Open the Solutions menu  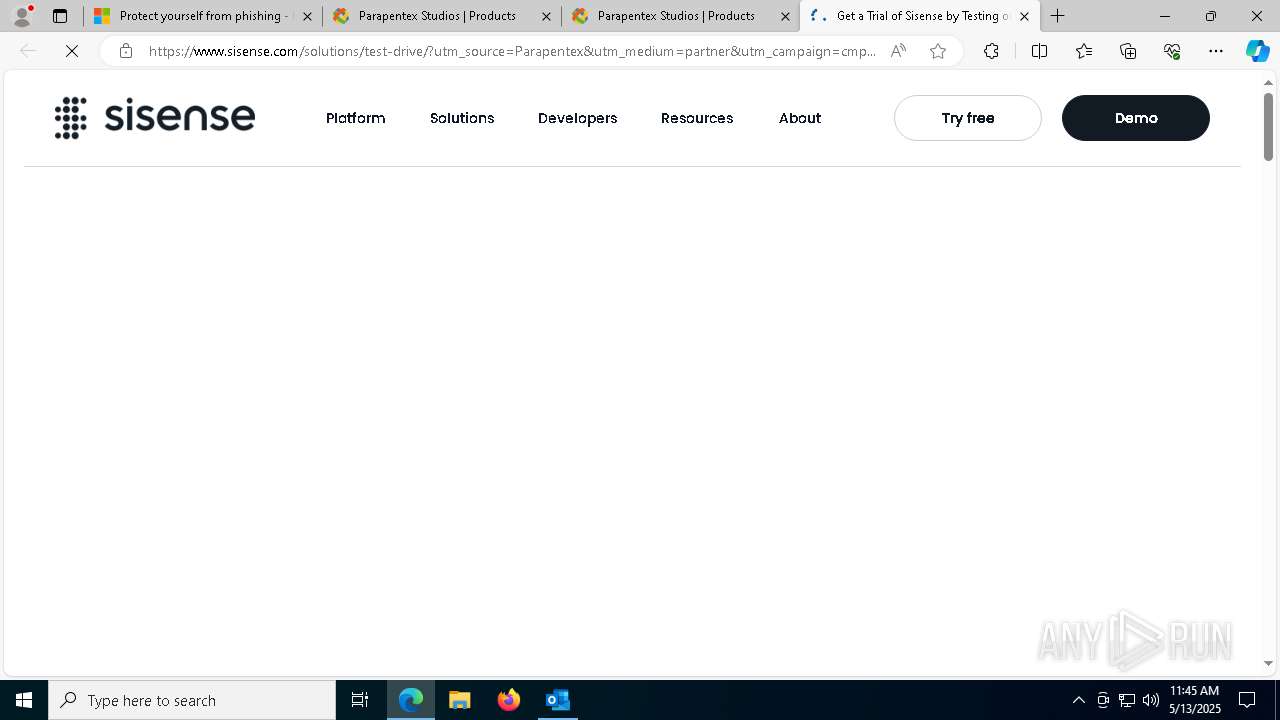click(x=462, y=118)
